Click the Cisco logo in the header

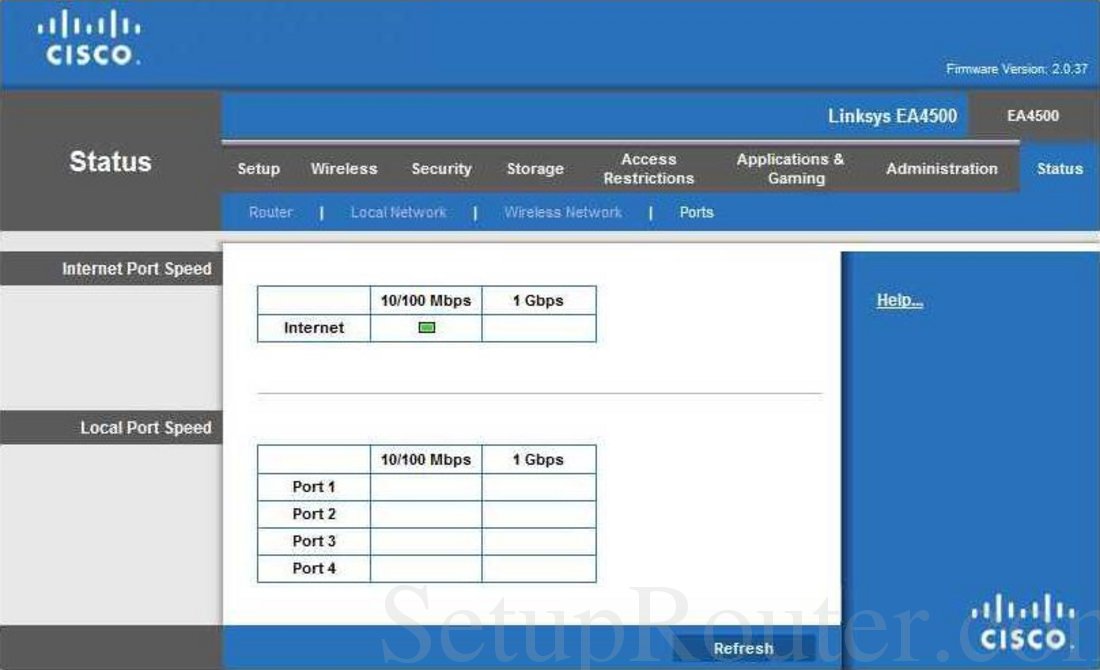click(90, 38)
